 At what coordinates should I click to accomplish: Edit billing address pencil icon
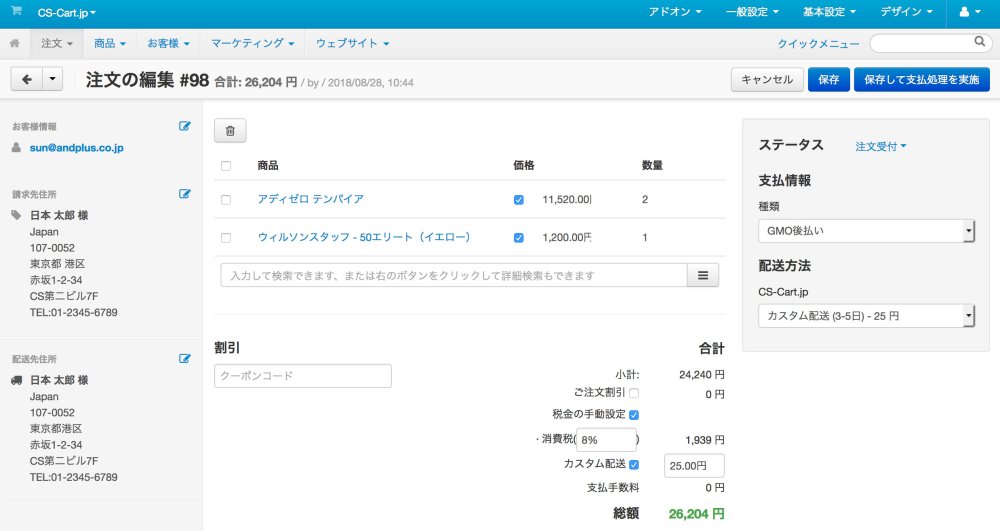pyautogui.click(x=184, y=194)
